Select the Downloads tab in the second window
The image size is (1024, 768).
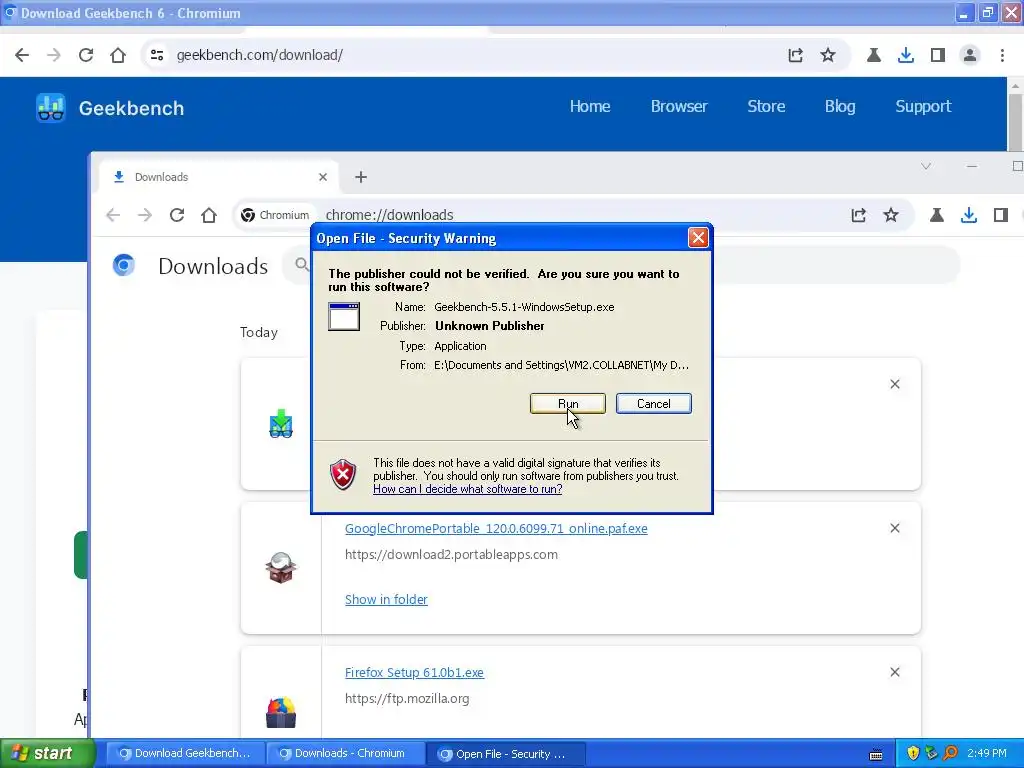pyautogui.click(x=219, y=177)
